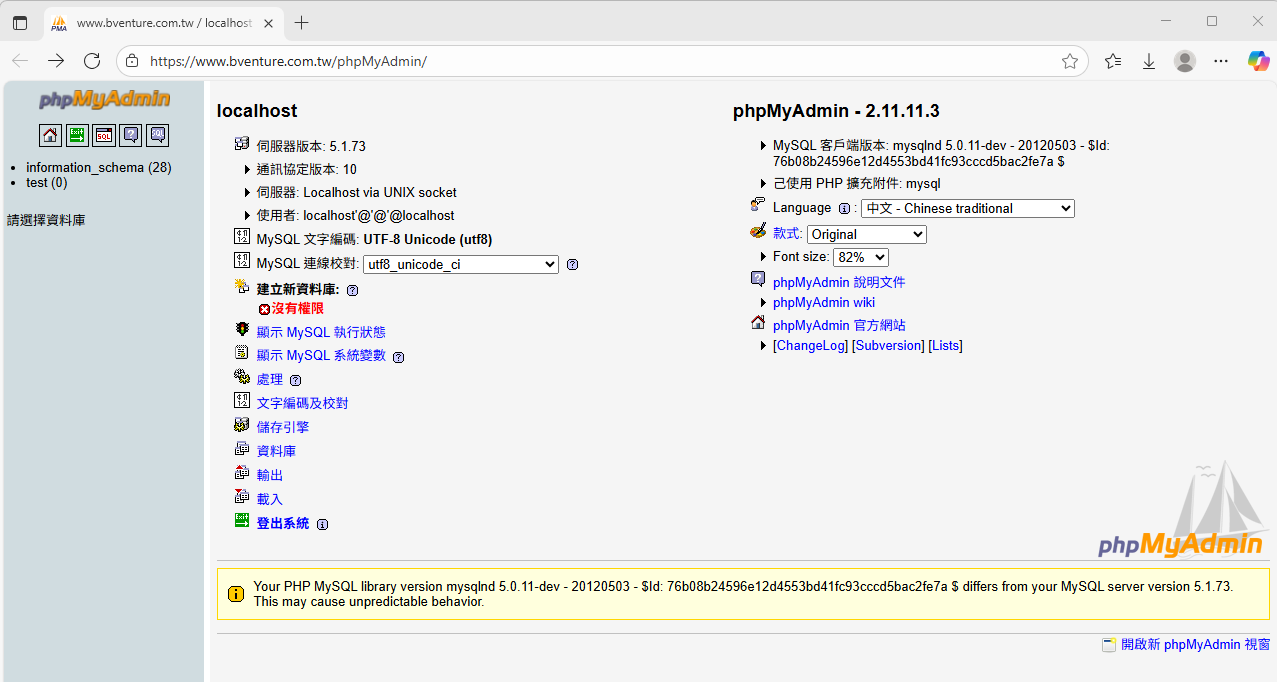Open the test database in sidebar
Image resolution: width=1277 pixels, height=682 pixels.
pos(46,182)
